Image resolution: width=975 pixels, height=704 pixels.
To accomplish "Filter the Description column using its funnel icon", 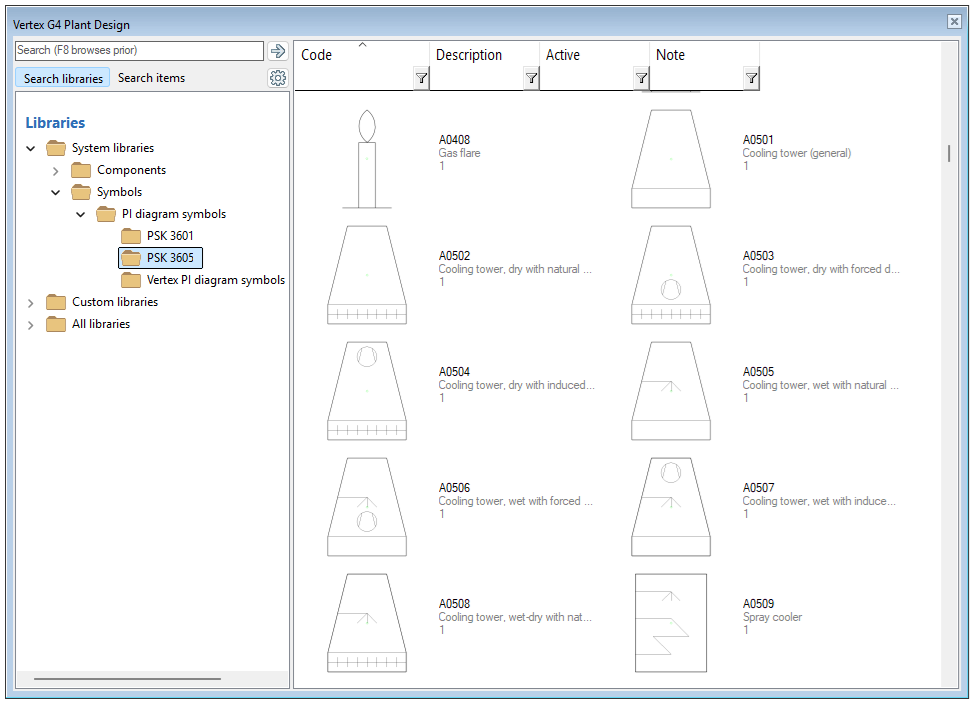I will 531,77.
